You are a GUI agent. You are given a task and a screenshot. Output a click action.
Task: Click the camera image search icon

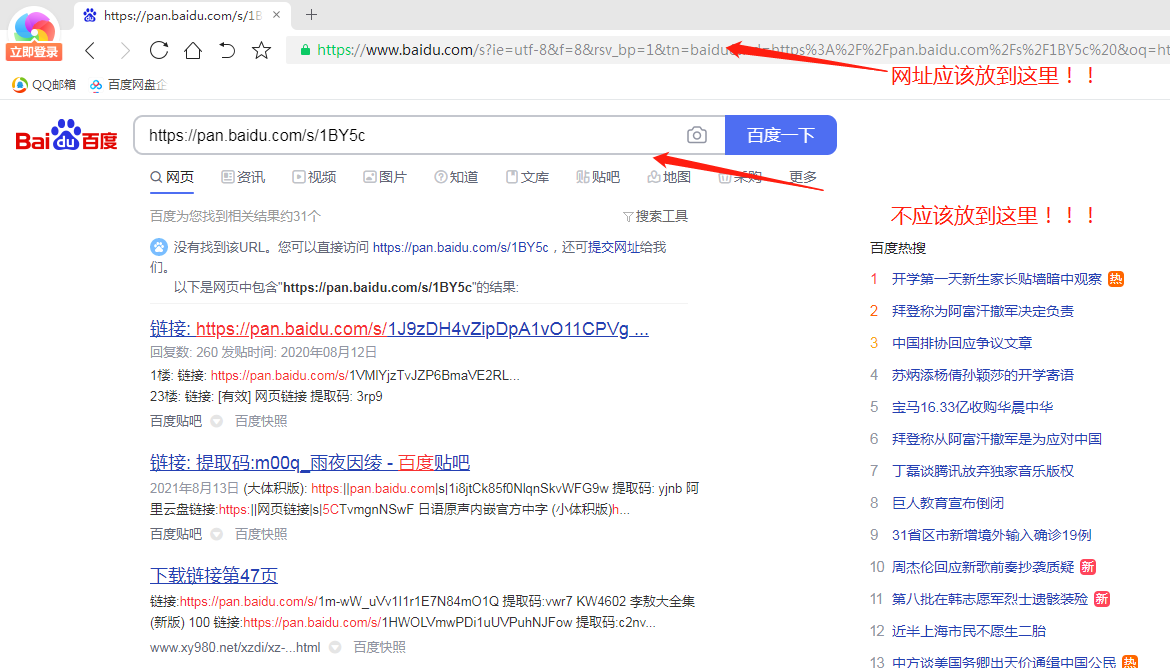(697, 135)
